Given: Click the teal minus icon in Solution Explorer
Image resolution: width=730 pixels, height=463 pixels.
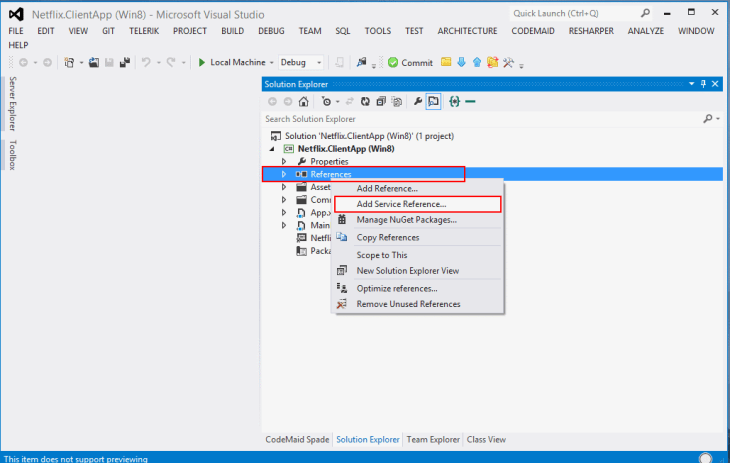Looking at the screenshot, I should 470,102.
